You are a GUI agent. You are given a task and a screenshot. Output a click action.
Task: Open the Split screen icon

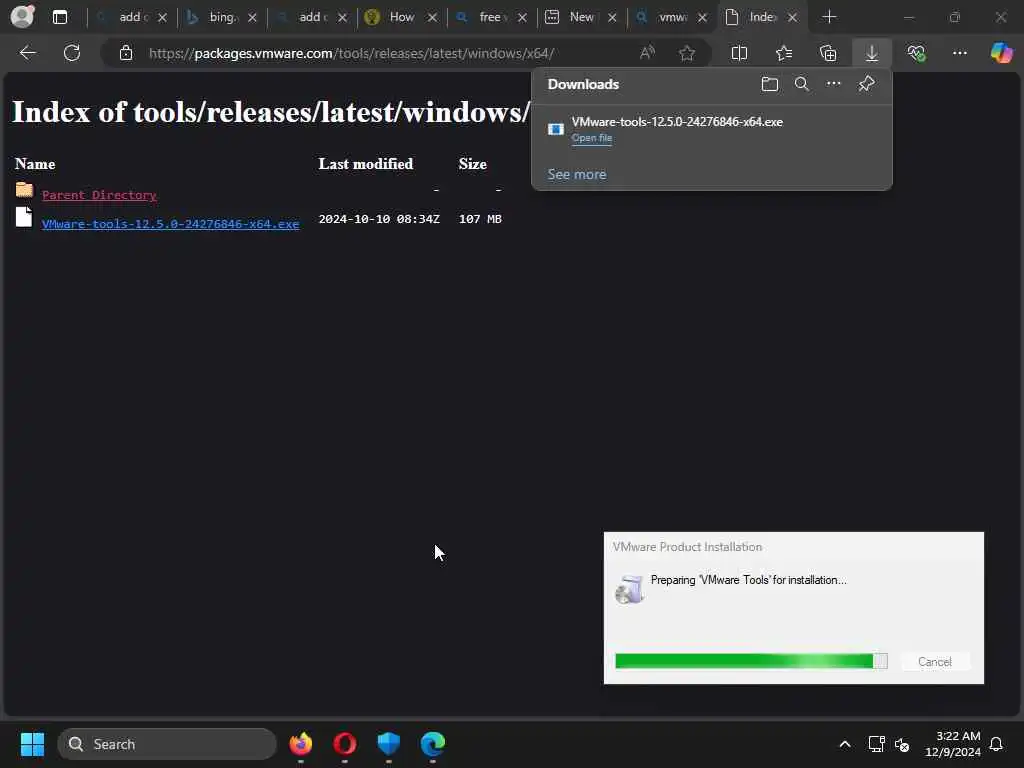pos(739,53)
